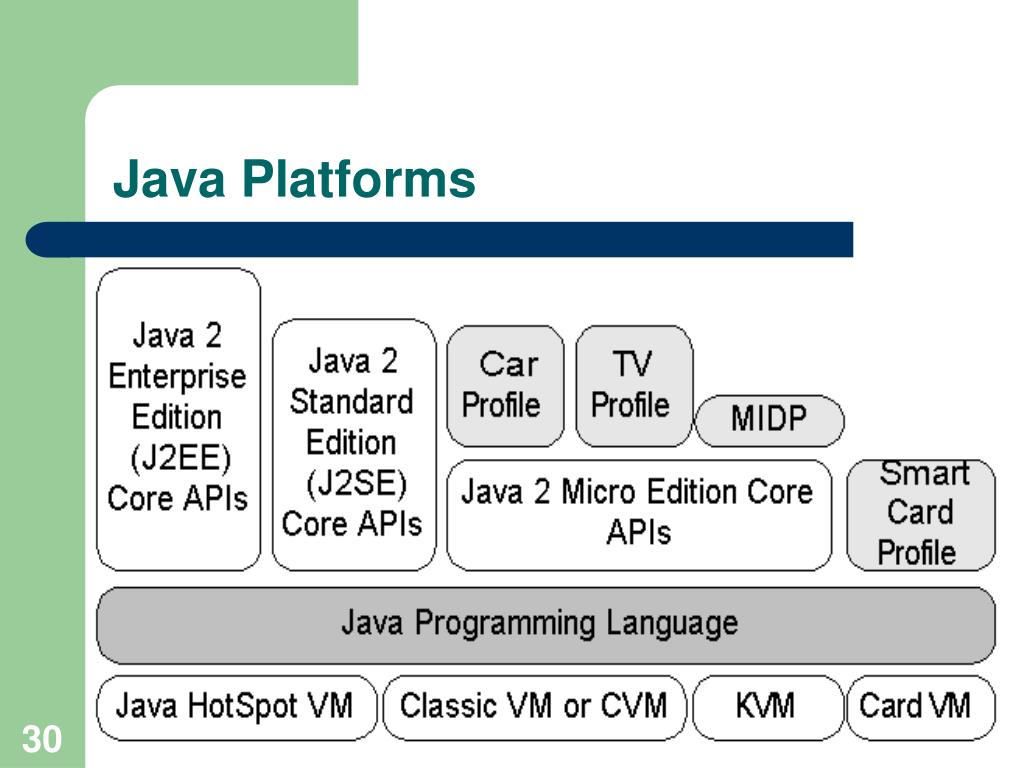Click the Car Profile box
1024x768 pixels.
click(x=505, y=386)
